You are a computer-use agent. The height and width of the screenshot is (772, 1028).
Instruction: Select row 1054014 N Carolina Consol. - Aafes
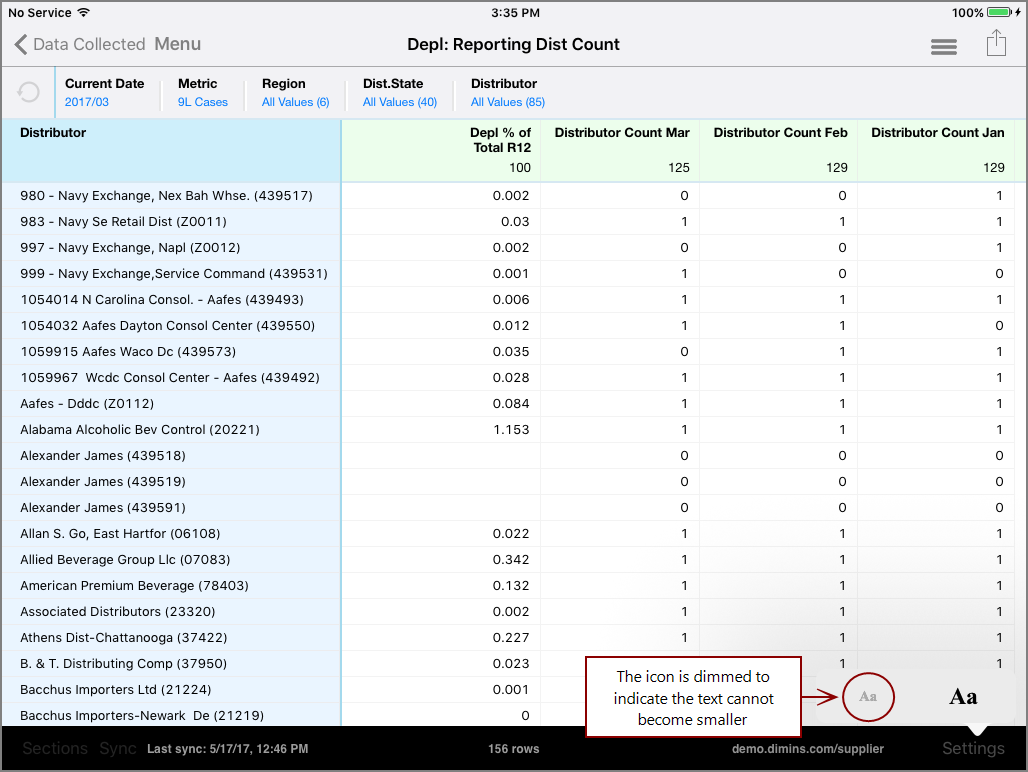coord(508,299)
